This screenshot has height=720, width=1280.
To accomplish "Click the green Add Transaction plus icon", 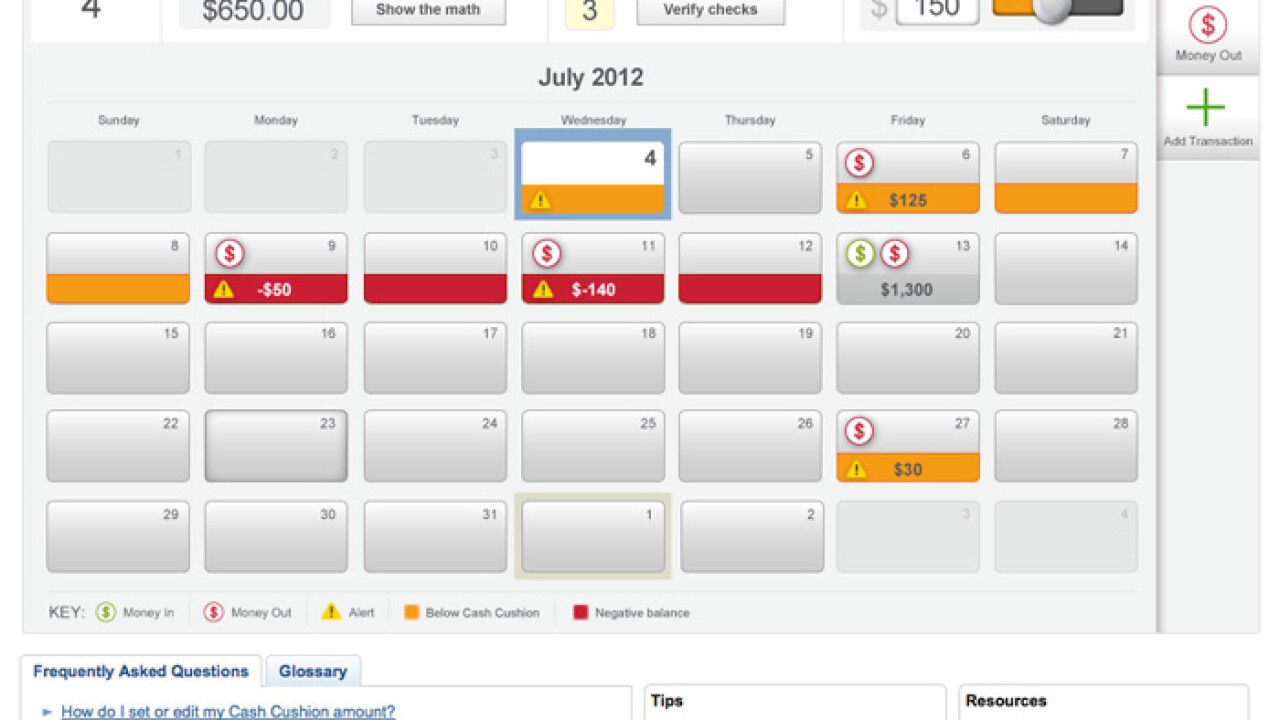I will pyautogui.click(x=1207, y=106).
